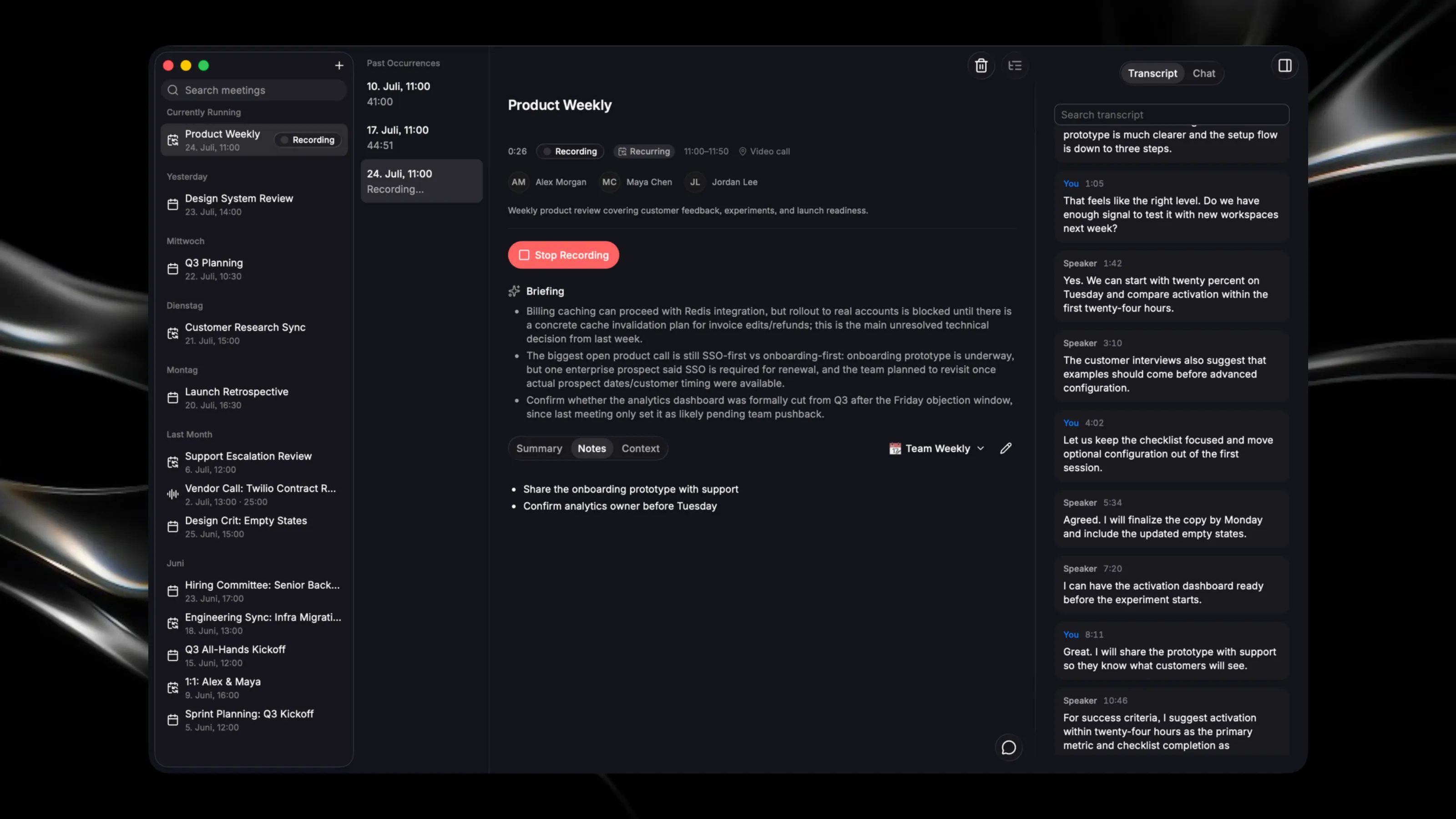This screenshot has width=1456, height=819.
Task: Open the Customer Research Sync meeting
Action: [x=254, y=334]
